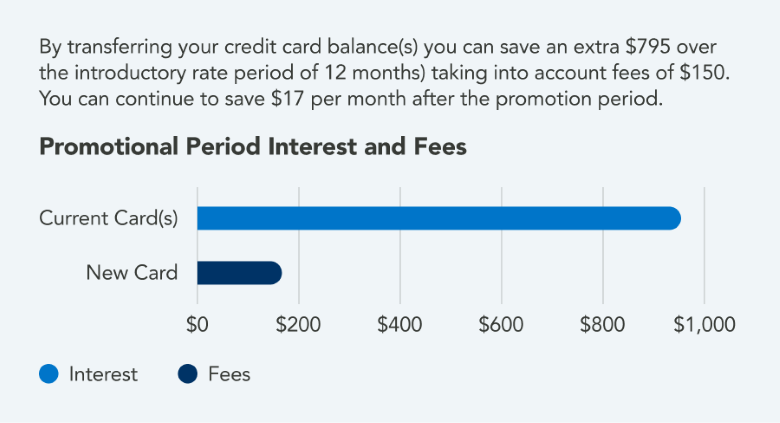Click the New Card axis label
Viewport: 780px width, 423px height.
point(131,273)
